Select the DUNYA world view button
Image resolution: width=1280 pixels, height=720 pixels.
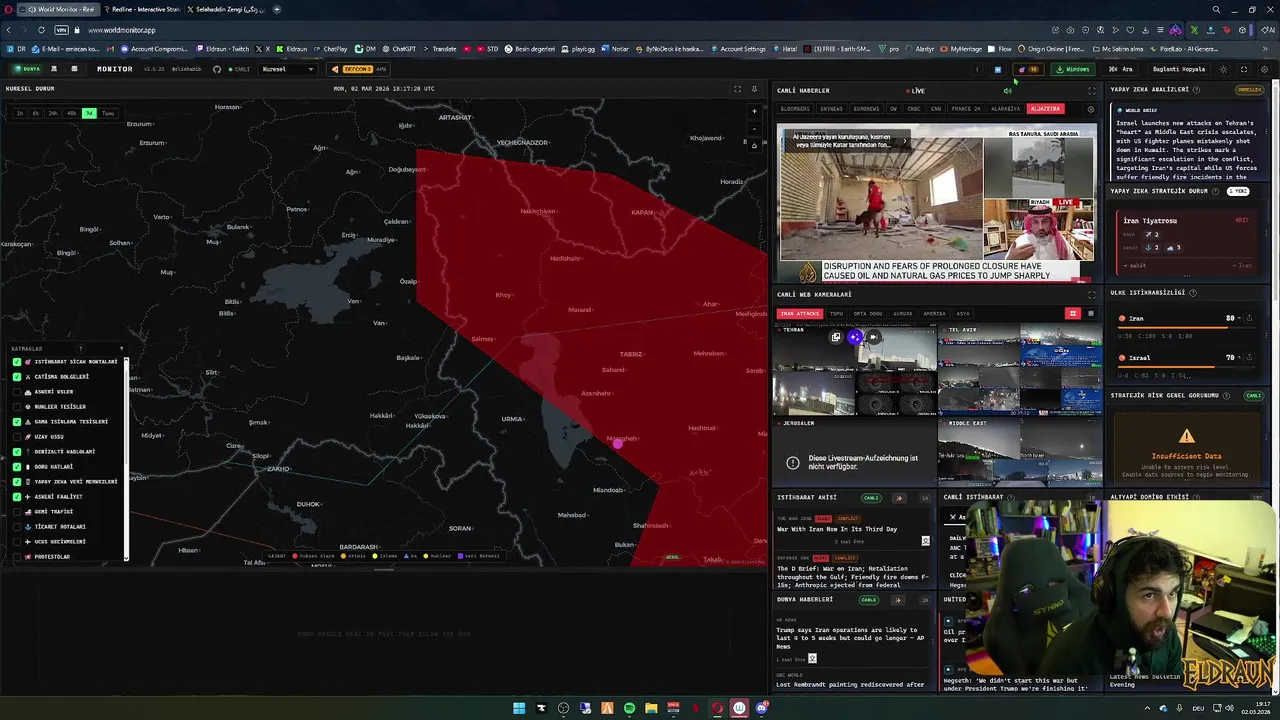click(27, 69)
